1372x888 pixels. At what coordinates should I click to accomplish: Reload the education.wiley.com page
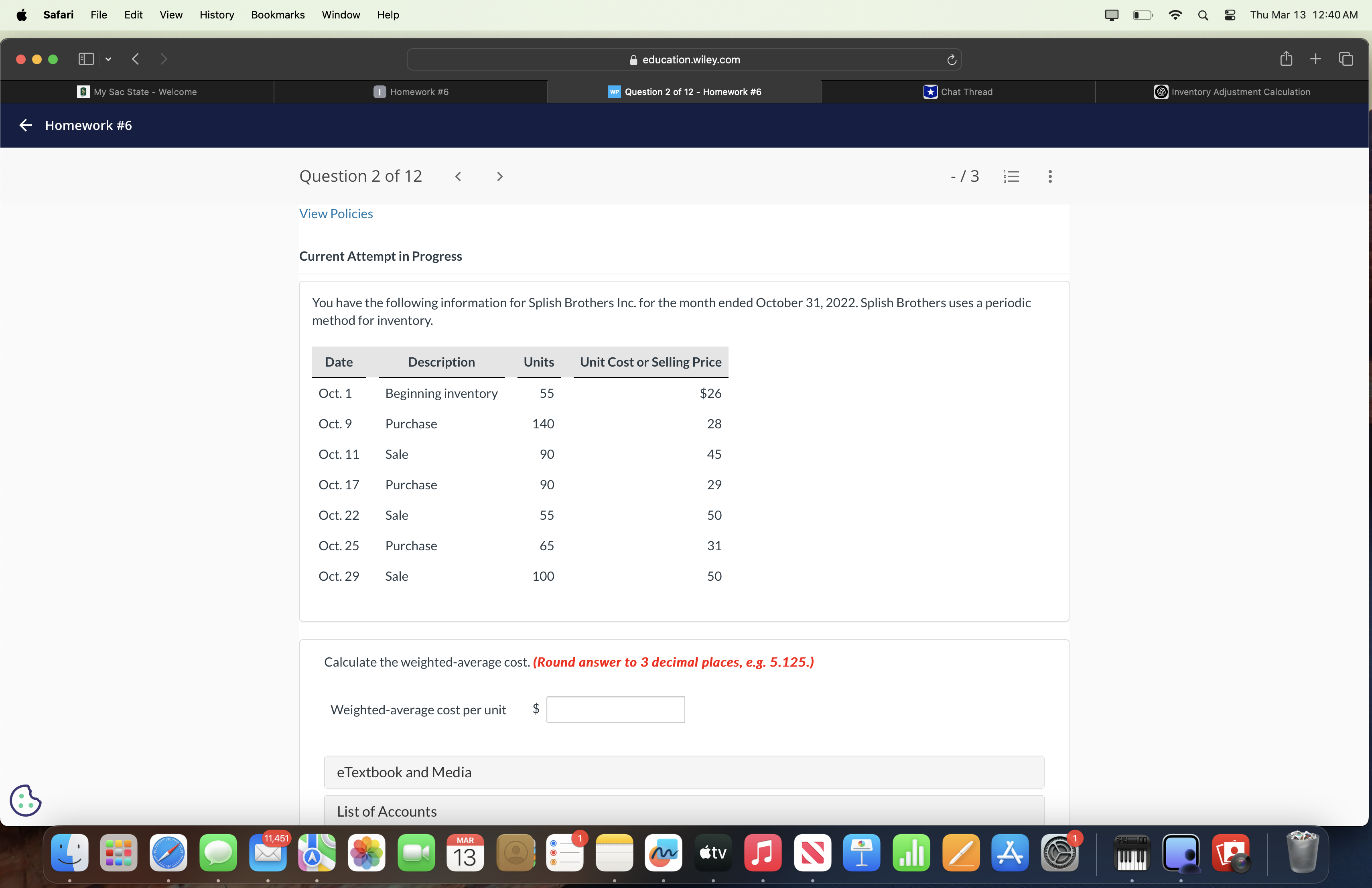click(951, 59)
